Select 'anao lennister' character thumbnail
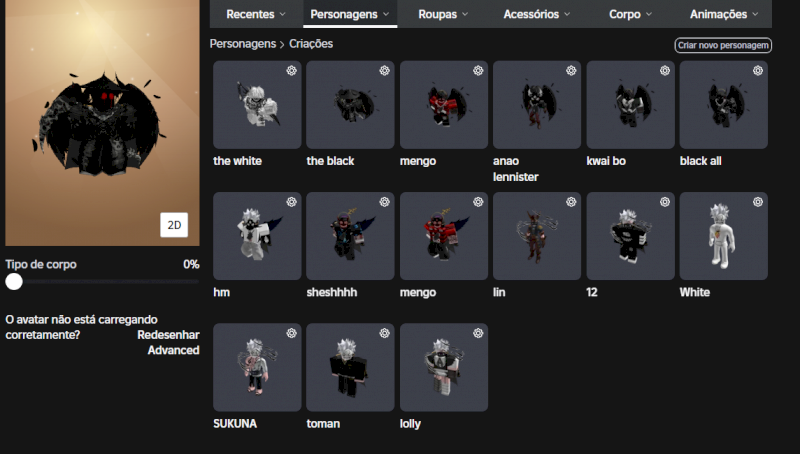The height and width of the screenshot is (454, 800). click(x=537, y=105)
